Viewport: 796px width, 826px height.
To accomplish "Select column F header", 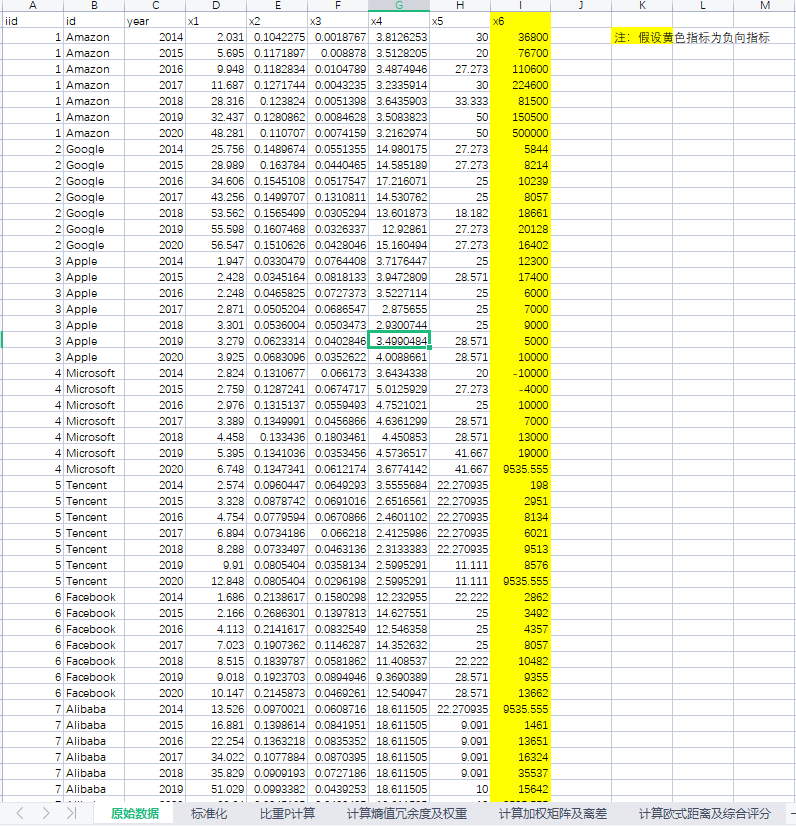I will (x=338, y=5).
